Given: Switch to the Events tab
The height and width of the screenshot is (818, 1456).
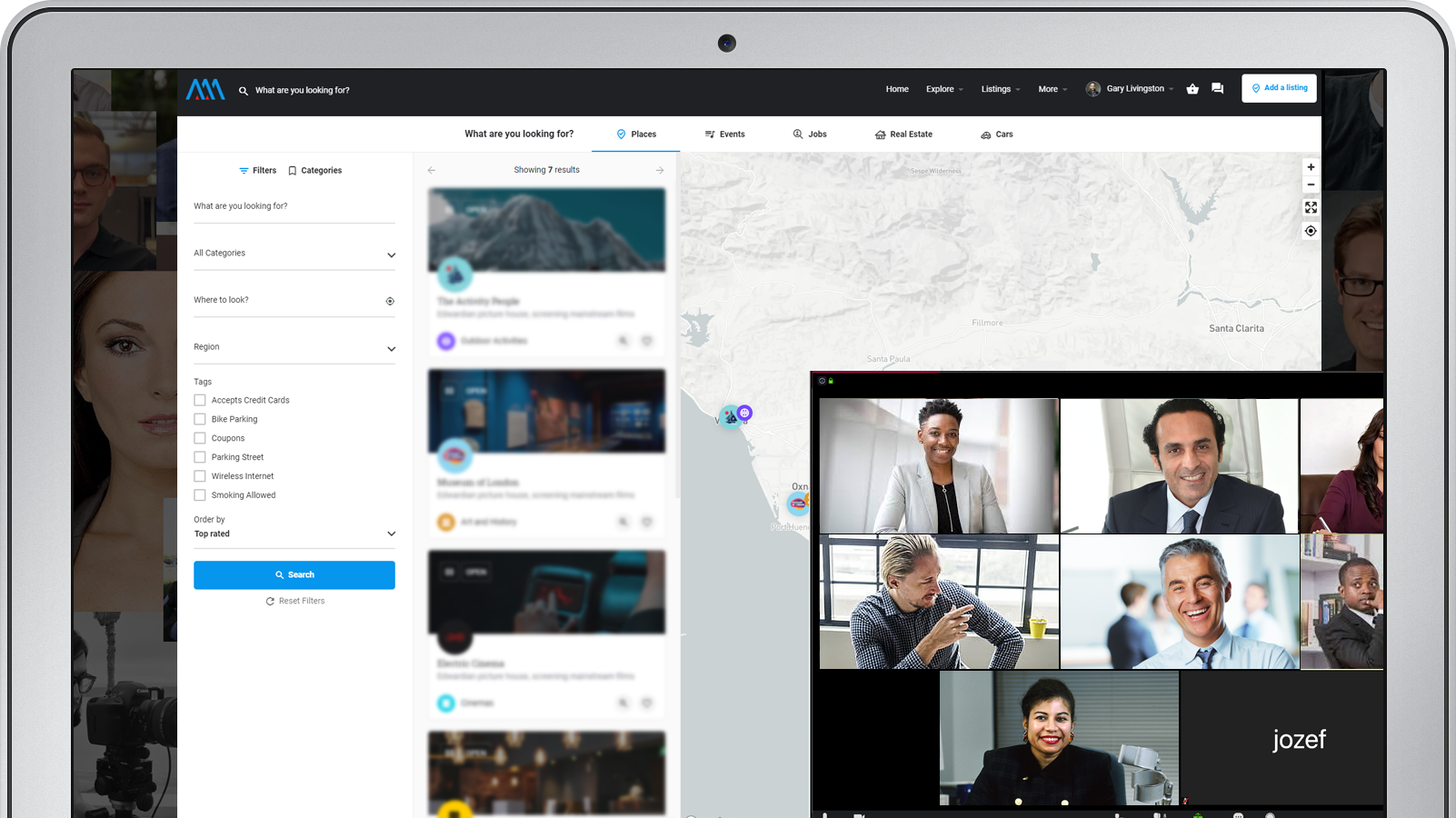Looking at the screenshot, I should click(724, 135).
